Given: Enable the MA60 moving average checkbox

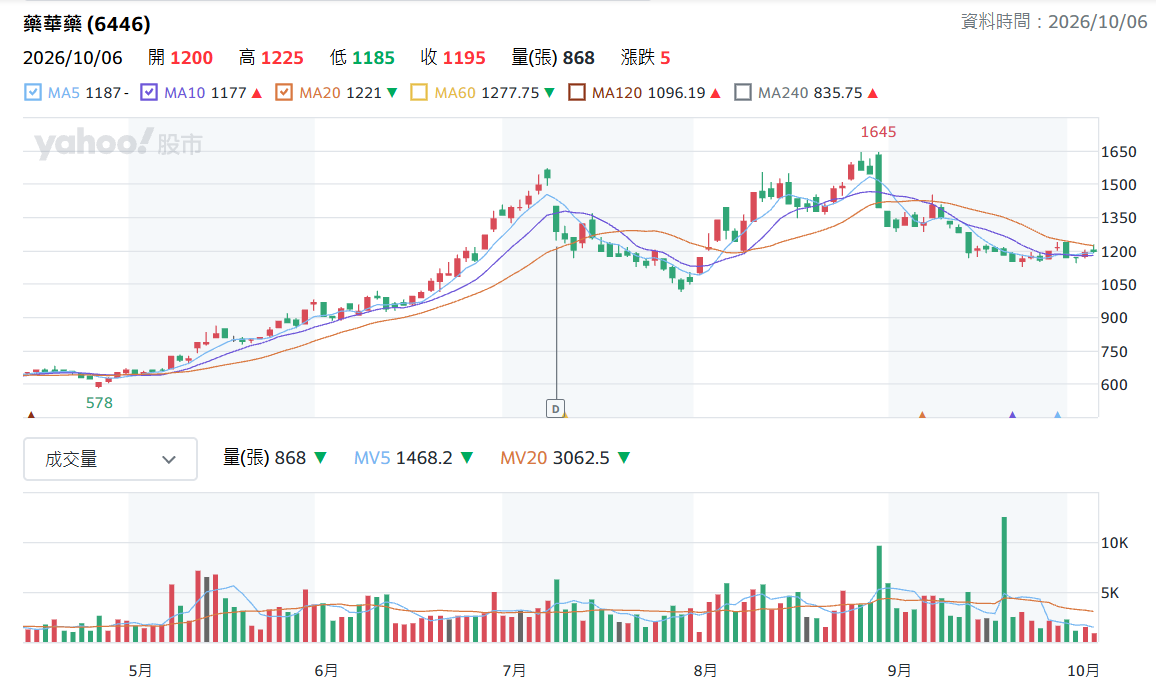Looking at the screenshot, I should [x=419, y=92].
